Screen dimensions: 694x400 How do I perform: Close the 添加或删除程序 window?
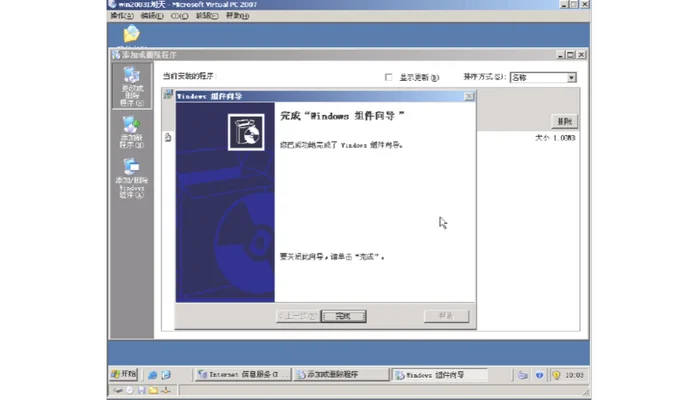582,55
